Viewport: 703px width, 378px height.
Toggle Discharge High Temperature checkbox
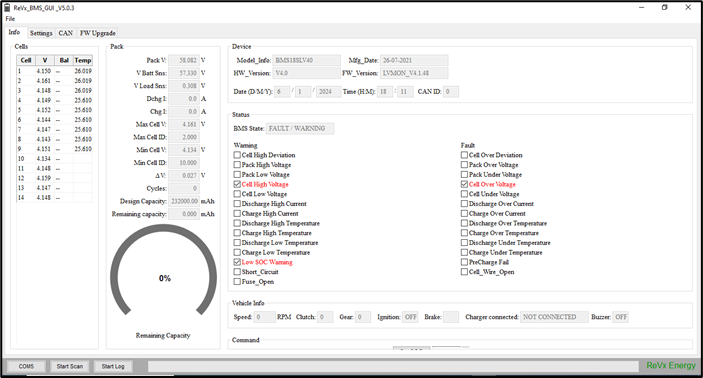click(237, 223)
